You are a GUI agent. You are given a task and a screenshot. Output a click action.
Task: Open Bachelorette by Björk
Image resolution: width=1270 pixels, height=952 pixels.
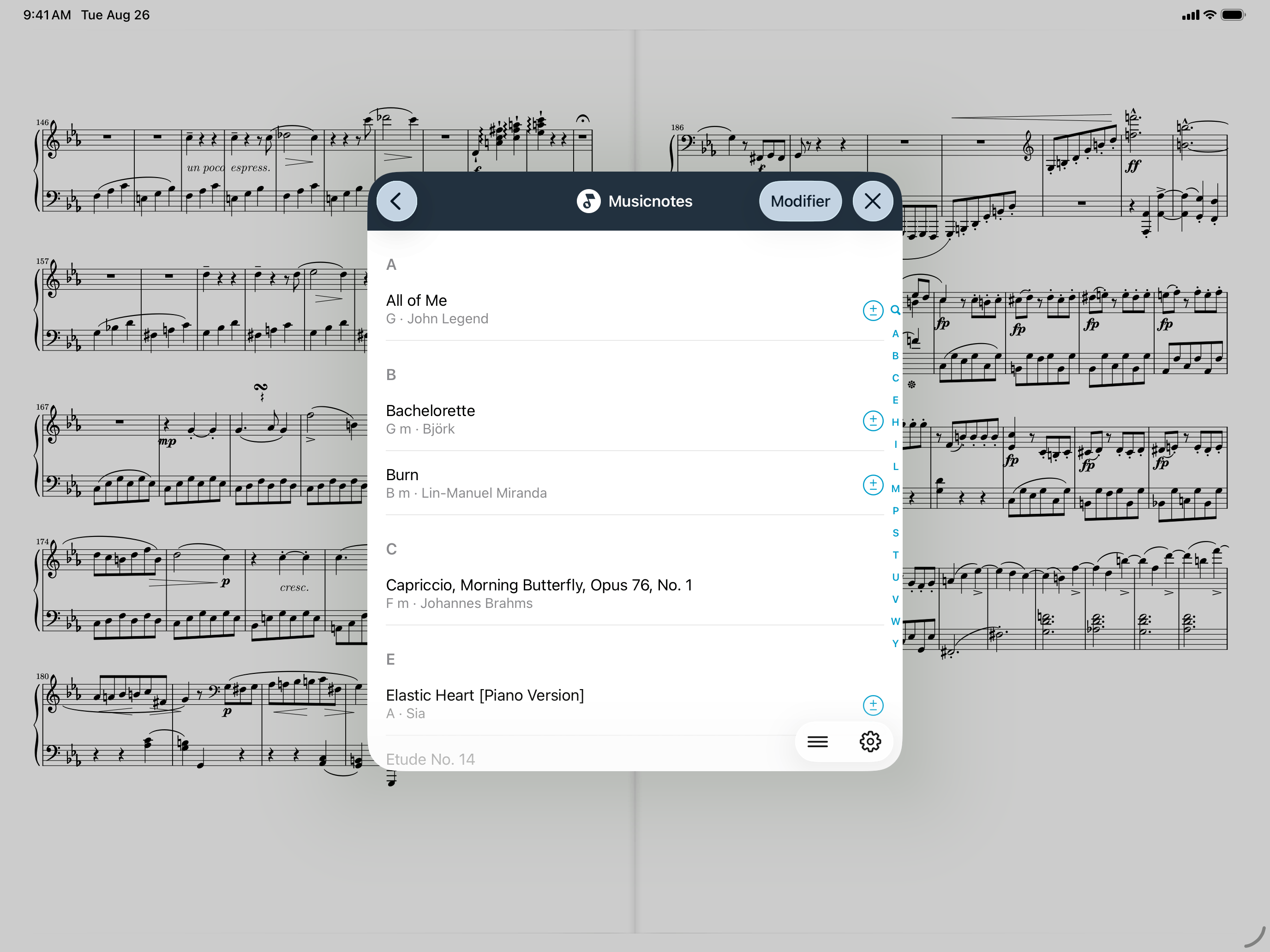point(430,419)
